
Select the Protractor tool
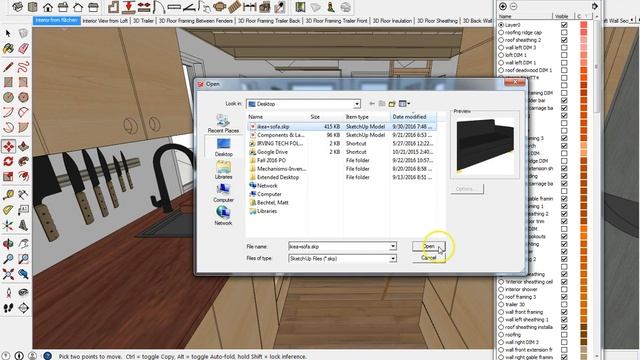[8, 210]
